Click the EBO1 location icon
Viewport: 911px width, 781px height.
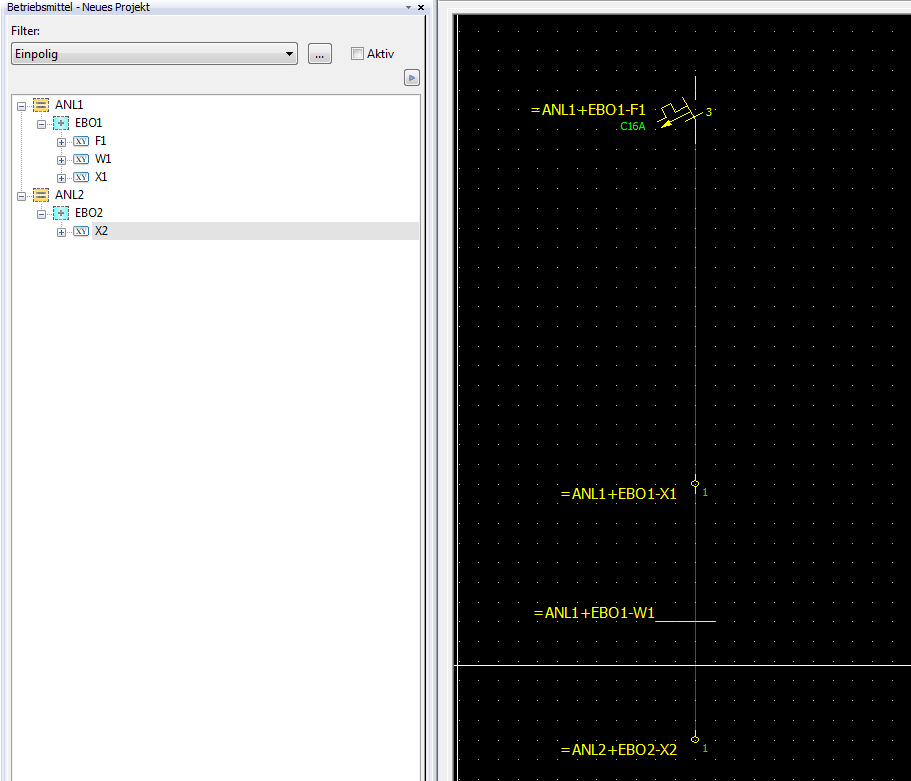61,123
